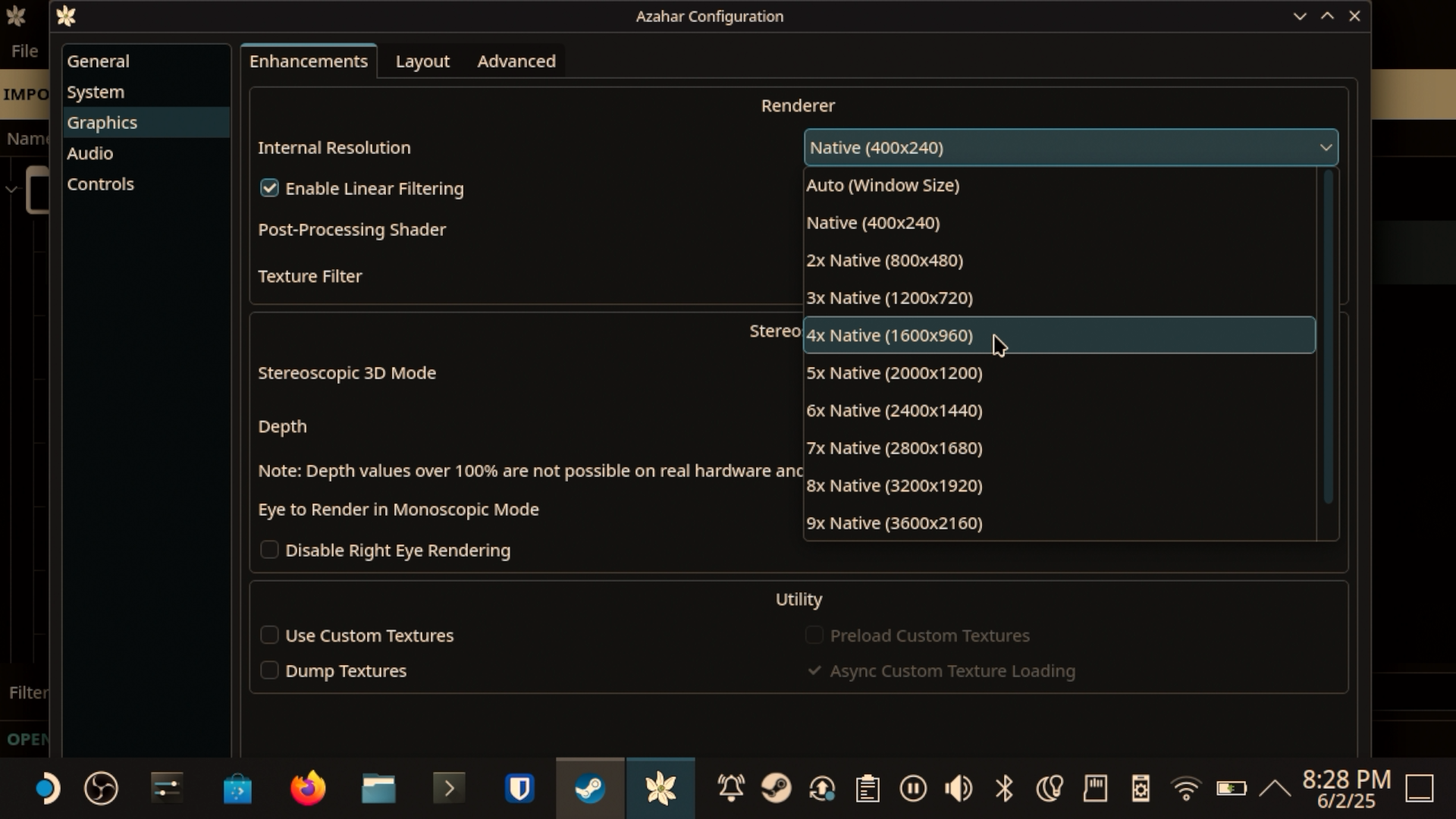Select 5x Native (2000x1200) option
The width and height of the screenshot is (1456, 819).
pos(1059,372)
